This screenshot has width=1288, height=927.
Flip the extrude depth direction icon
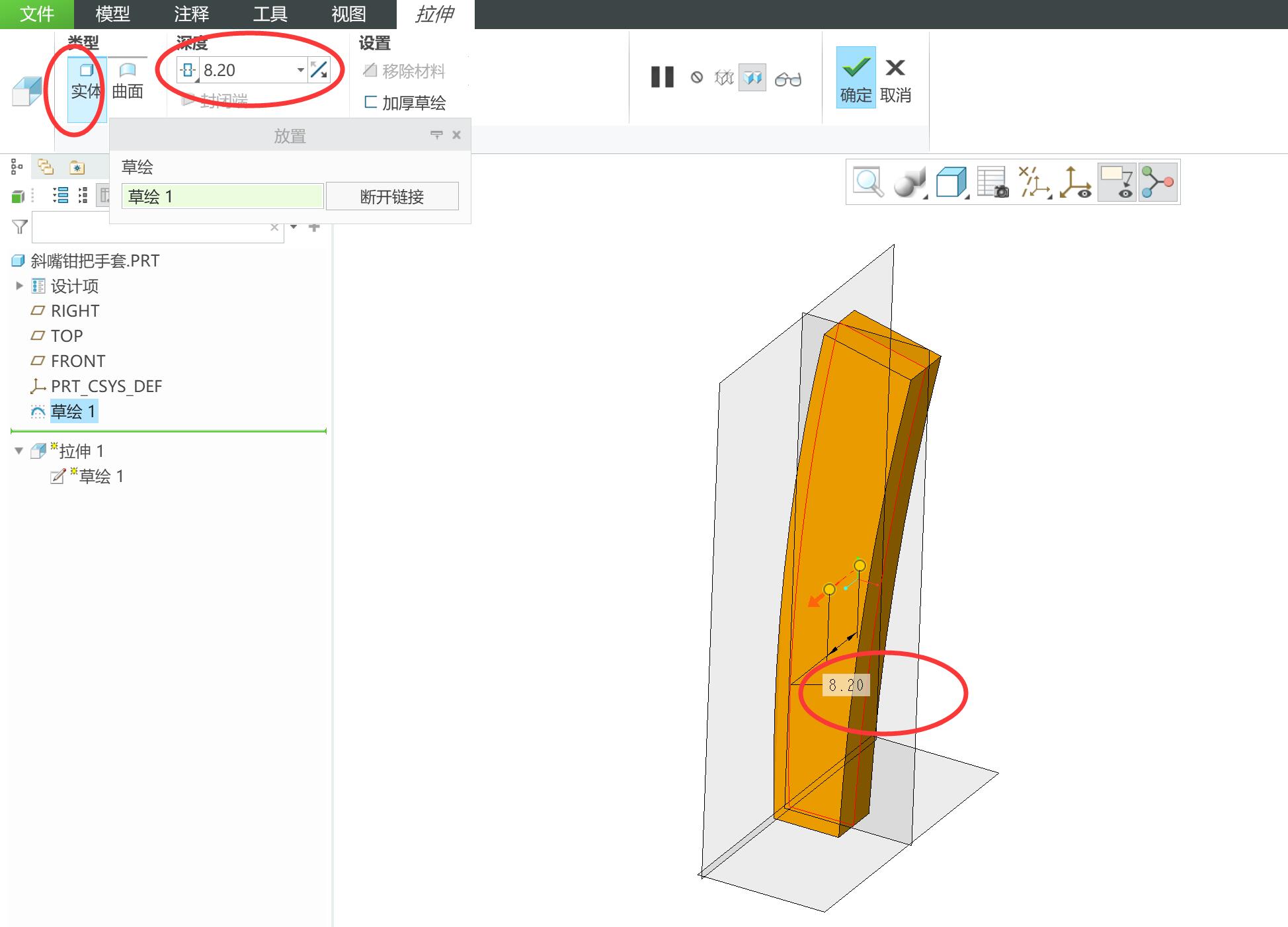point(319,70)
